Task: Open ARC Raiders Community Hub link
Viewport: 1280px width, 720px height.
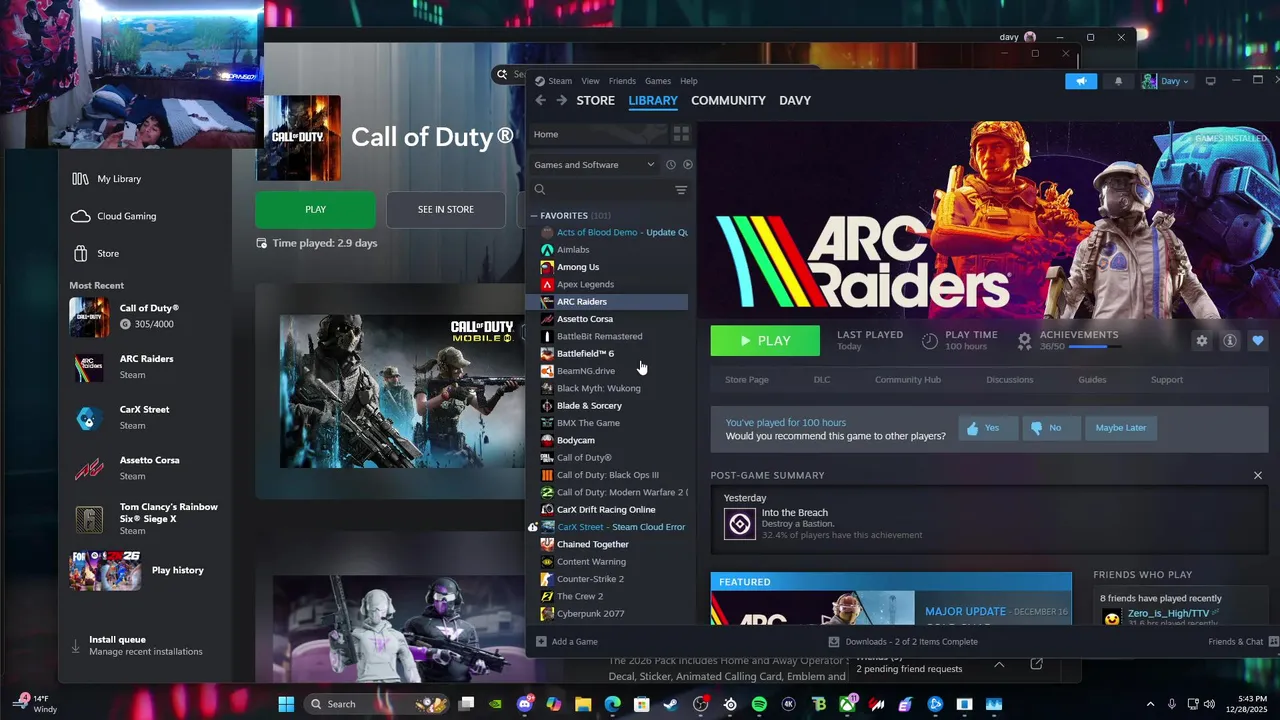Action: click(x=908, y=380)
